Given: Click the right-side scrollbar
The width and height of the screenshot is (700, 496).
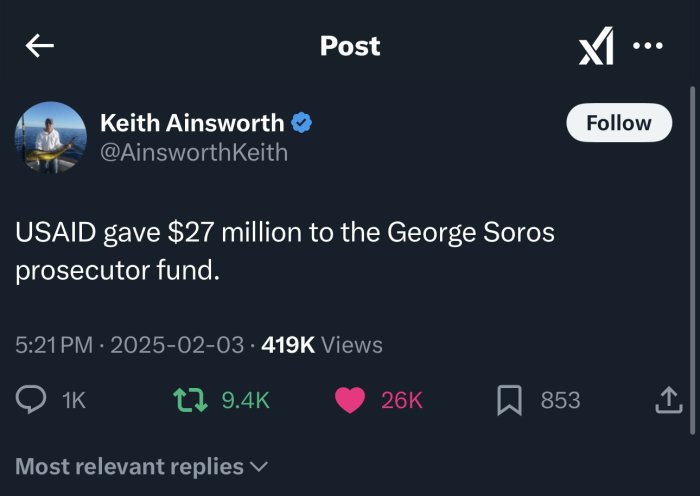Looking at the screenshot, I should point(694,250).
